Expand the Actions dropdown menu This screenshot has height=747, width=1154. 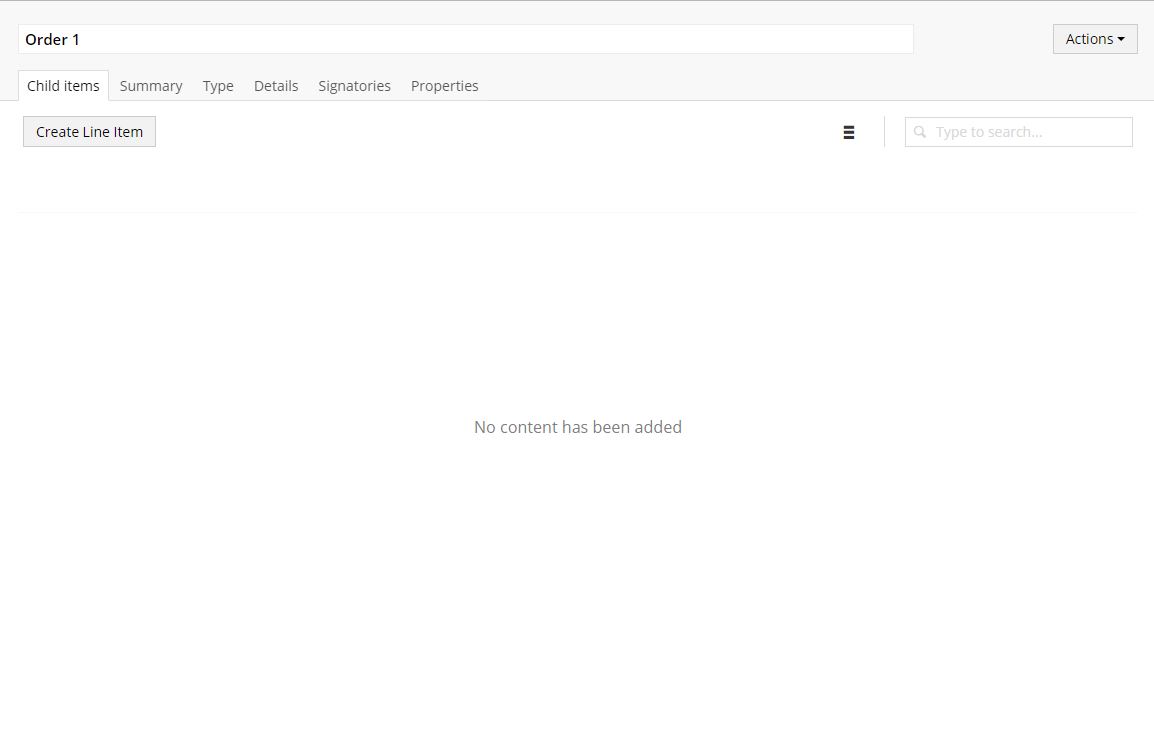pyautogui.click(x=1094, y=39)
